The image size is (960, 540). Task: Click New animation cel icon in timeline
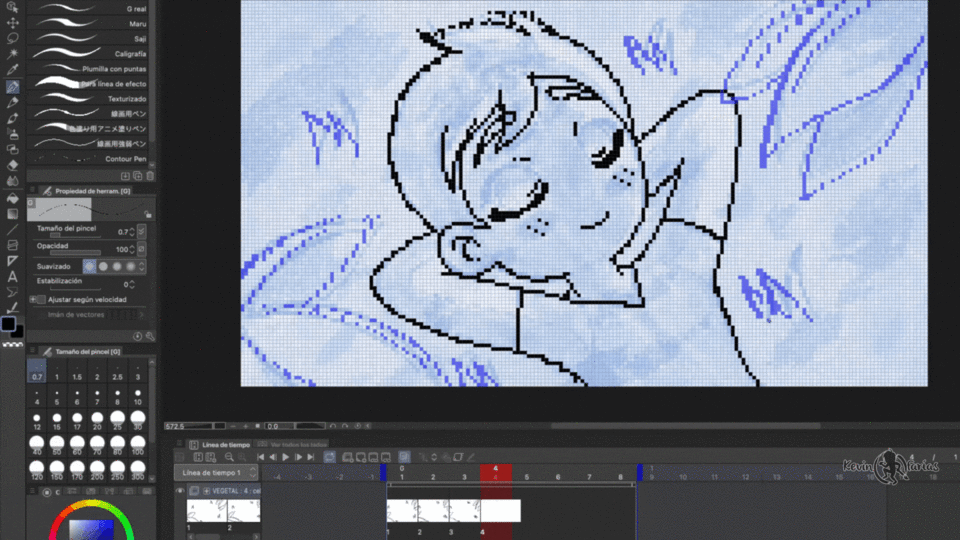(347, 457)
